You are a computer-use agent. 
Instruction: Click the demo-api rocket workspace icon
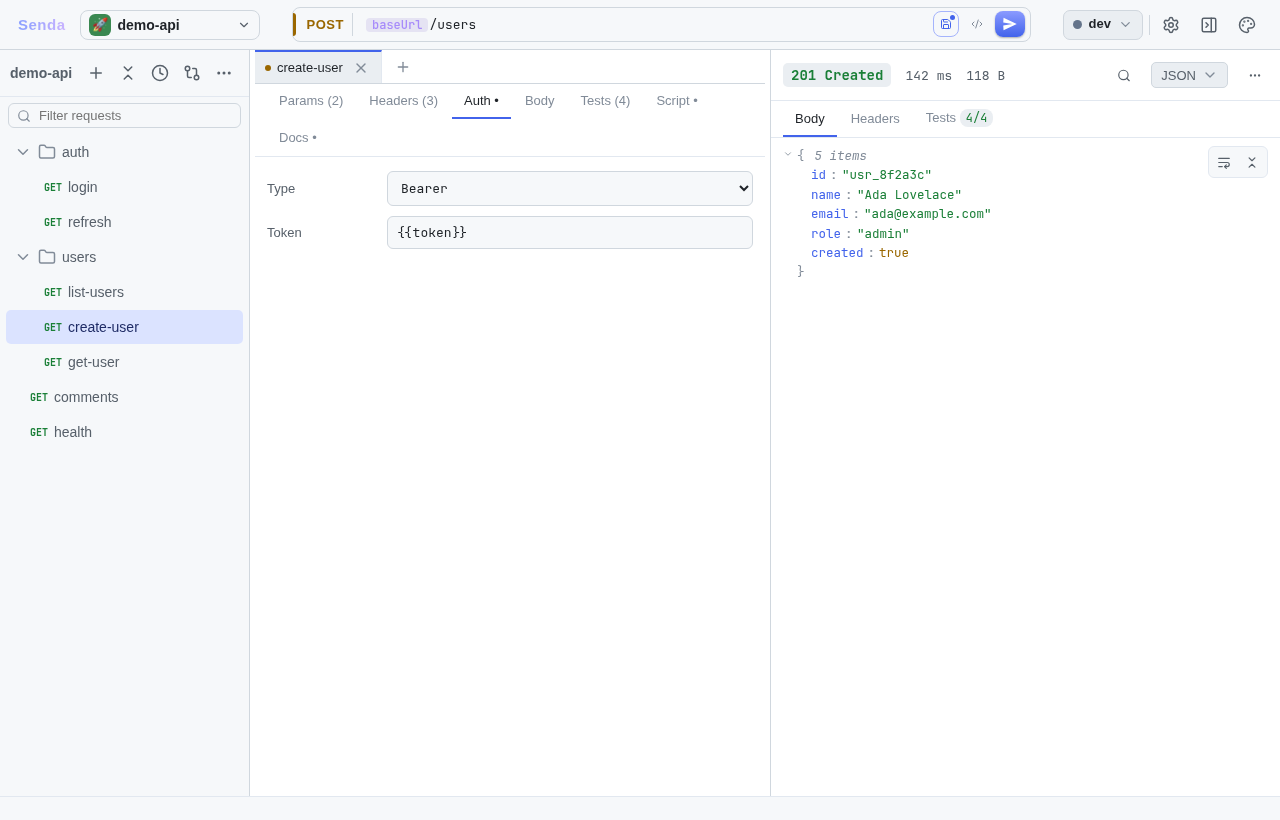click(x=100, y=25)
